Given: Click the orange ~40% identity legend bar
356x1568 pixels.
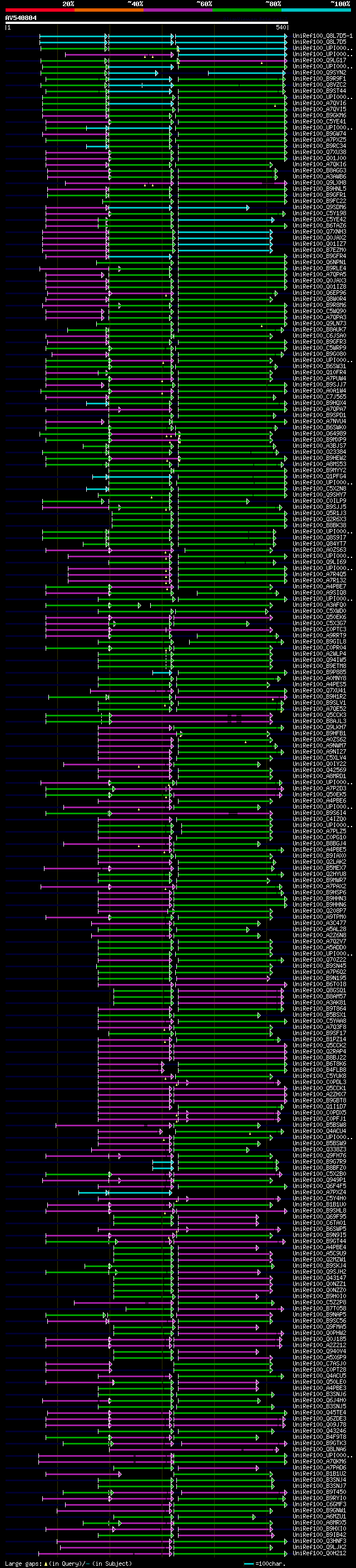Looking at the screenshot, I should (109, 10).
